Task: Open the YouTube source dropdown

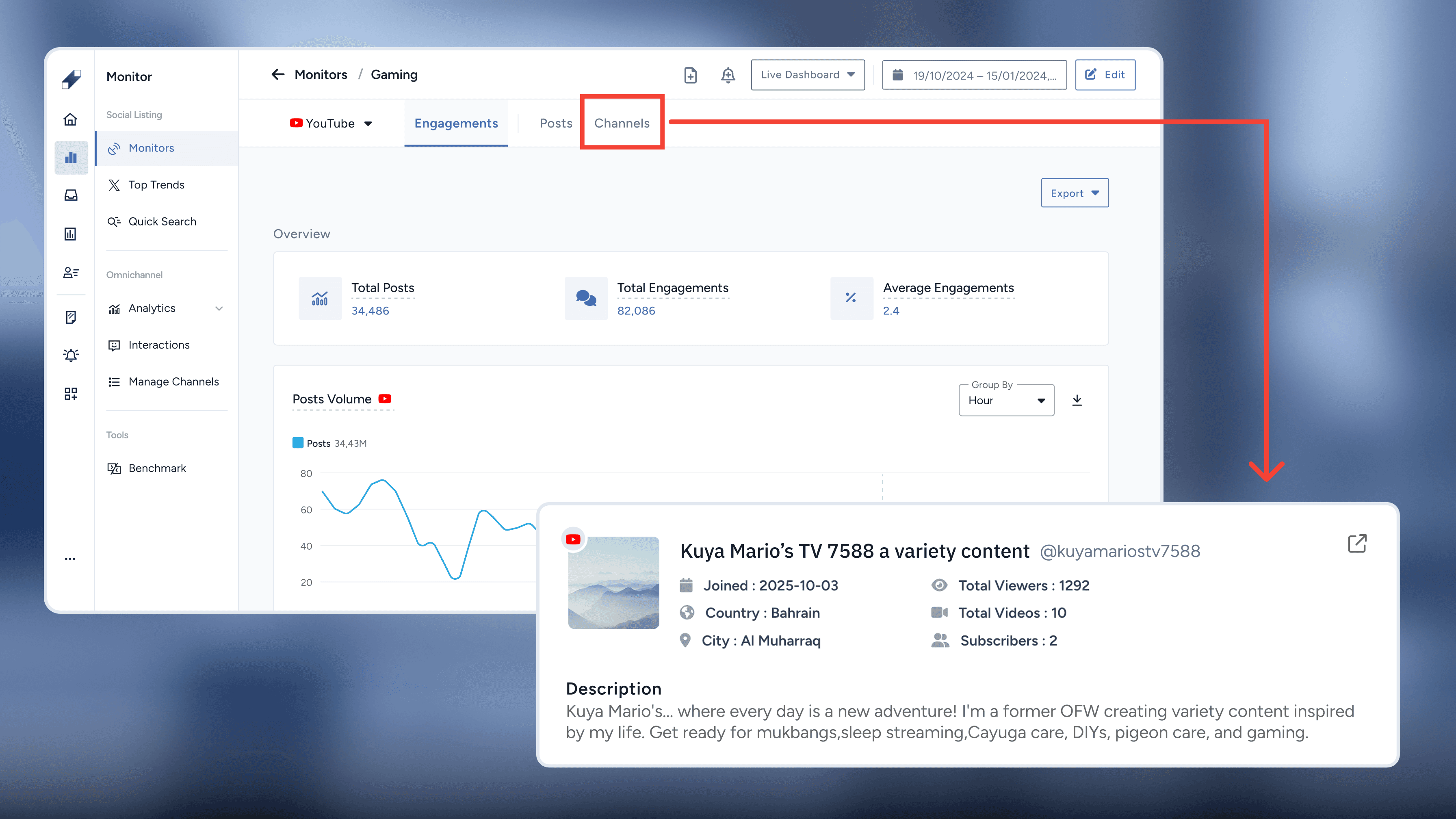Action: (331, 123)
